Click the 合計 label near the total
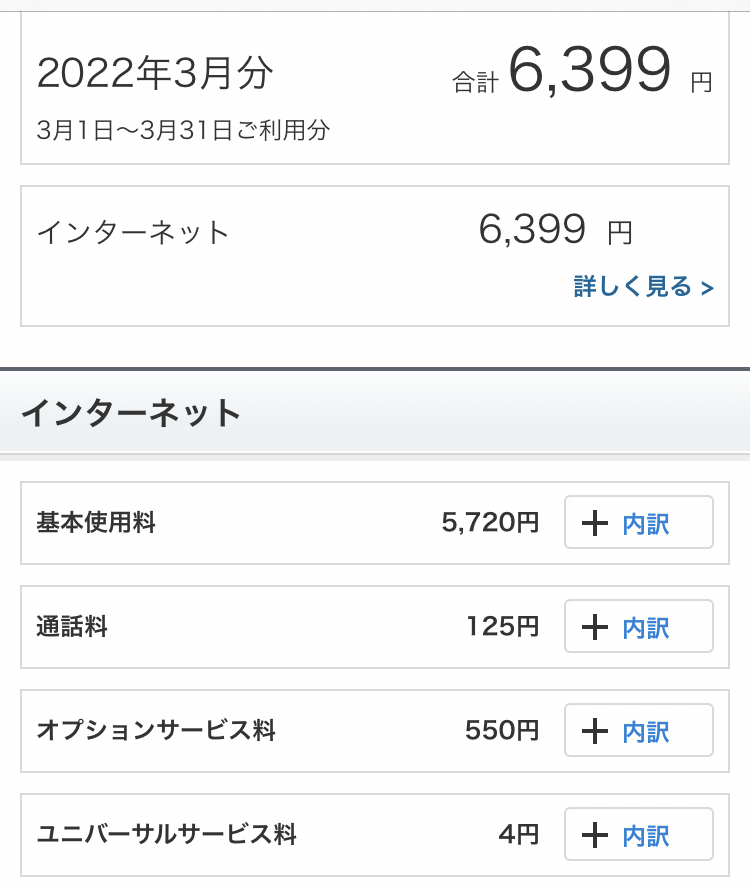The image size is (750, 890). point(475,84)
